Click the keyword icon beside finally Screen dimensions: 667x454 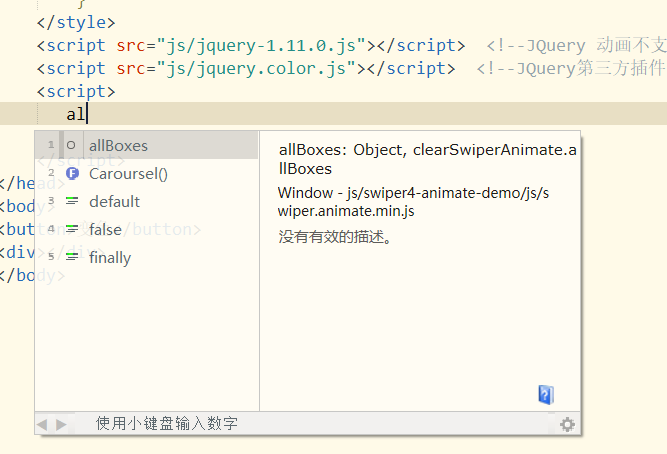pyautogui.click(x=71, y=258)
